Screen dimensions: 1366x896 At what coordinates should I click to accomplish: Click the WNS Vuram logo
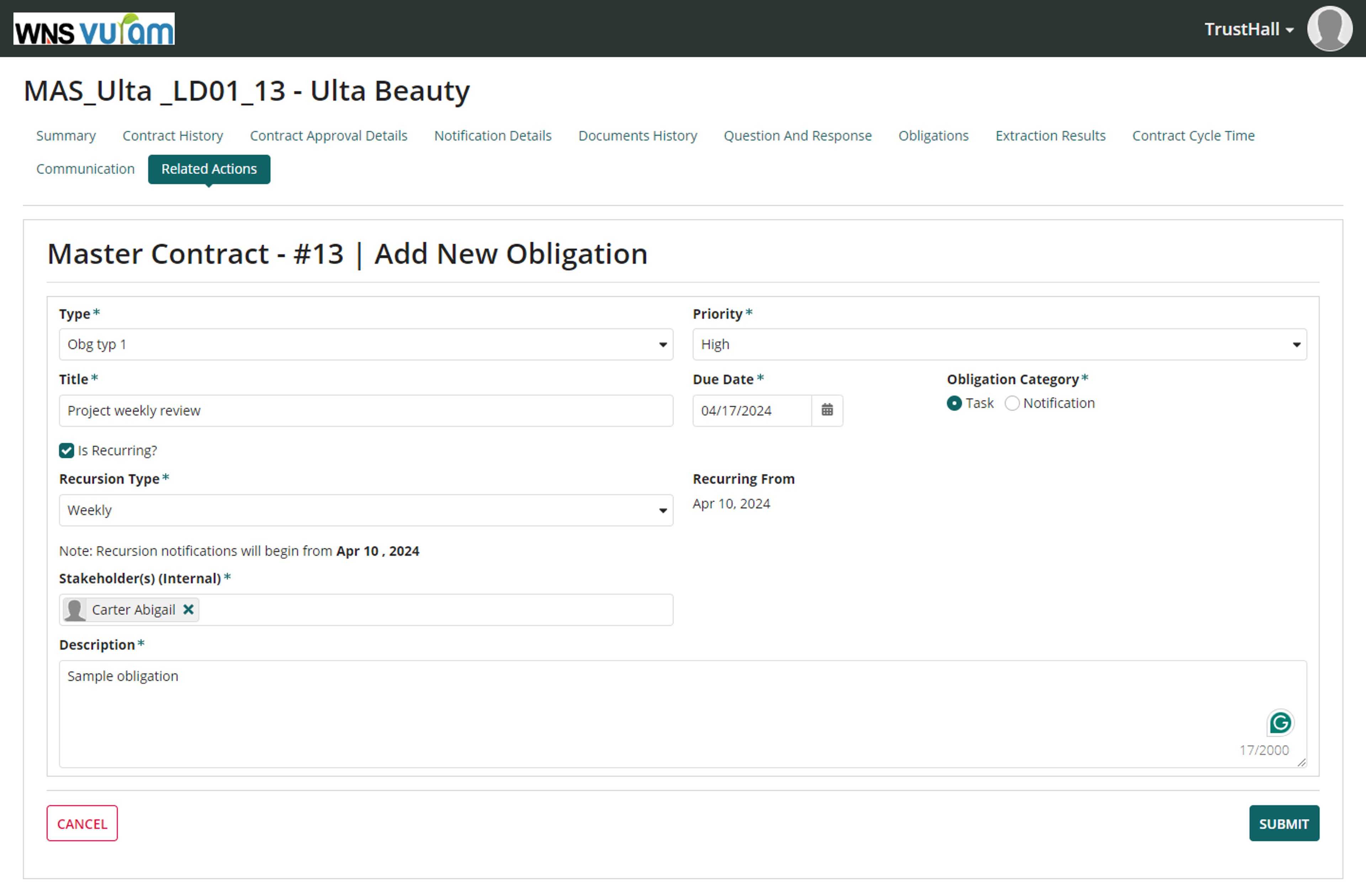(x=94, y=29)
